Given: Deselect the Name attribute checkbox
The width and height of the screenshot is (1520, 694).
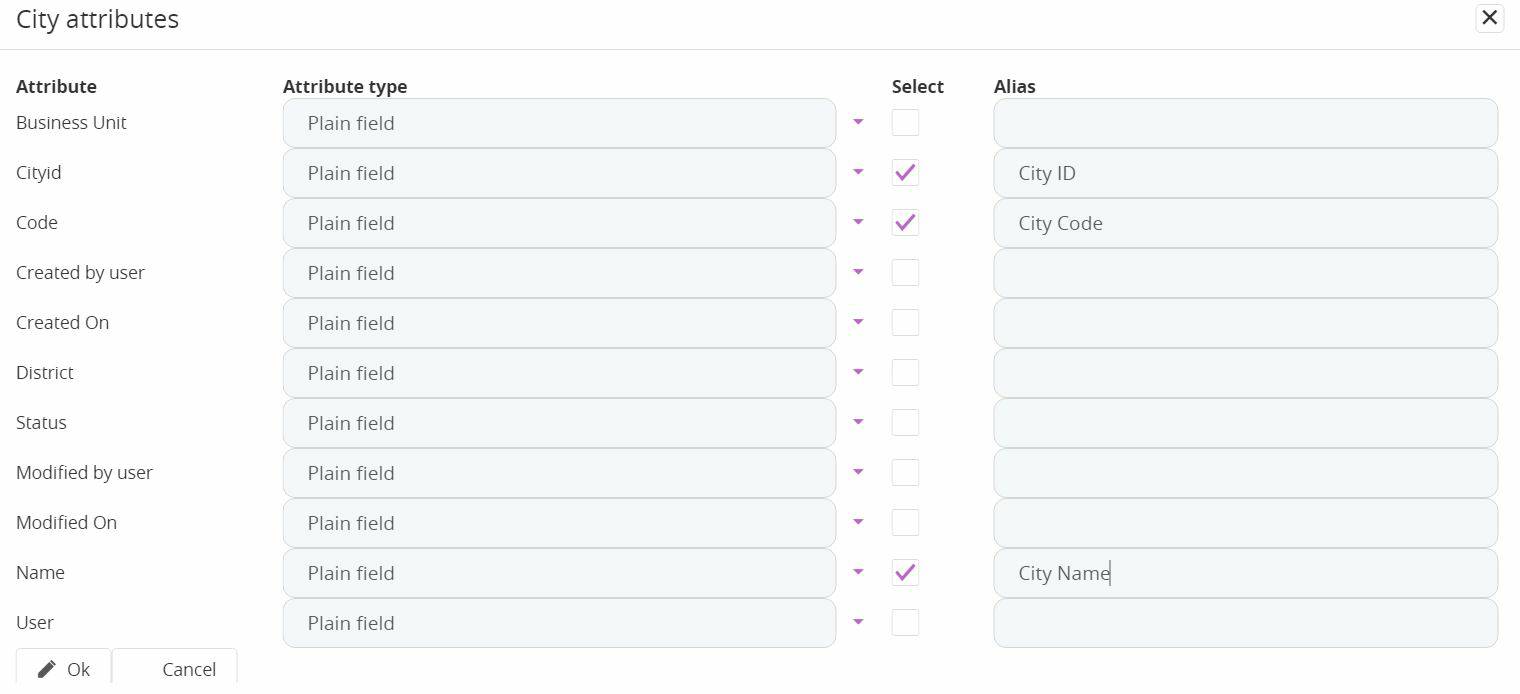Looking at the screenshot, I should pos(905,572).
